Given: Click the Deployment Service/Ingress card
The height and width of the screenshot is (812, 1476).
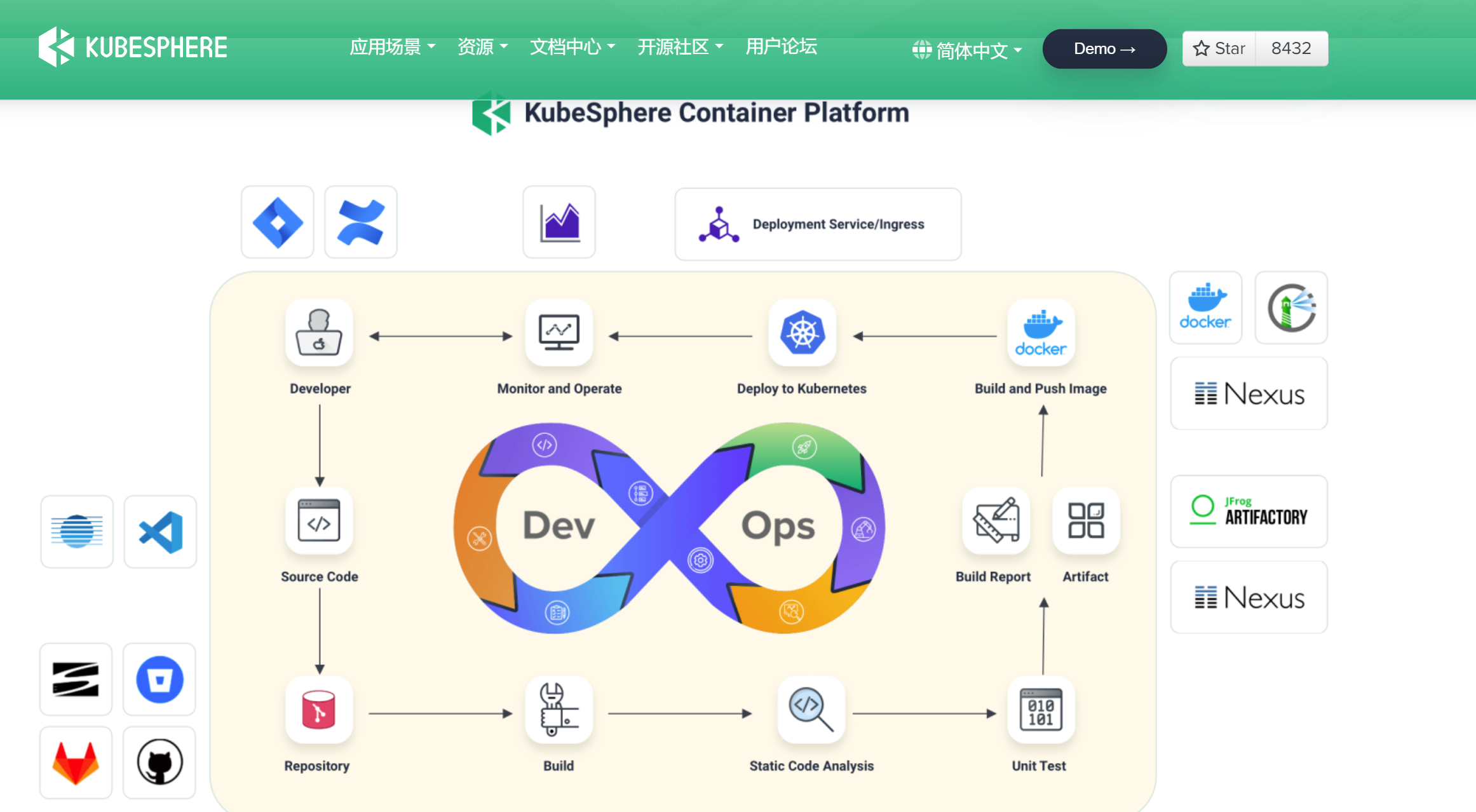Looking at the screenshot, I should point(818,224).
